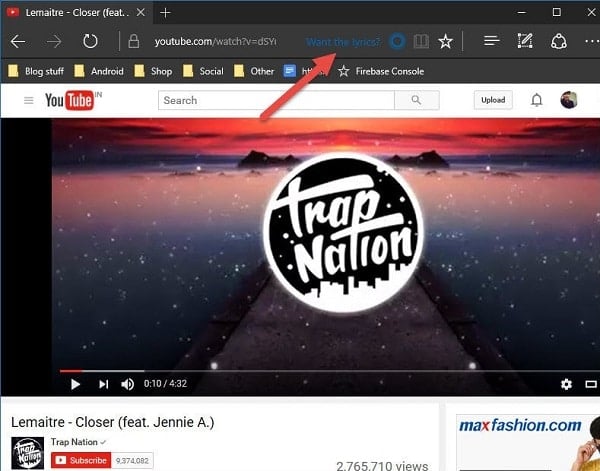The image size is (600, 471).
Task: Click the 0:10 / 4:32 time display
Action: point(165,383)
